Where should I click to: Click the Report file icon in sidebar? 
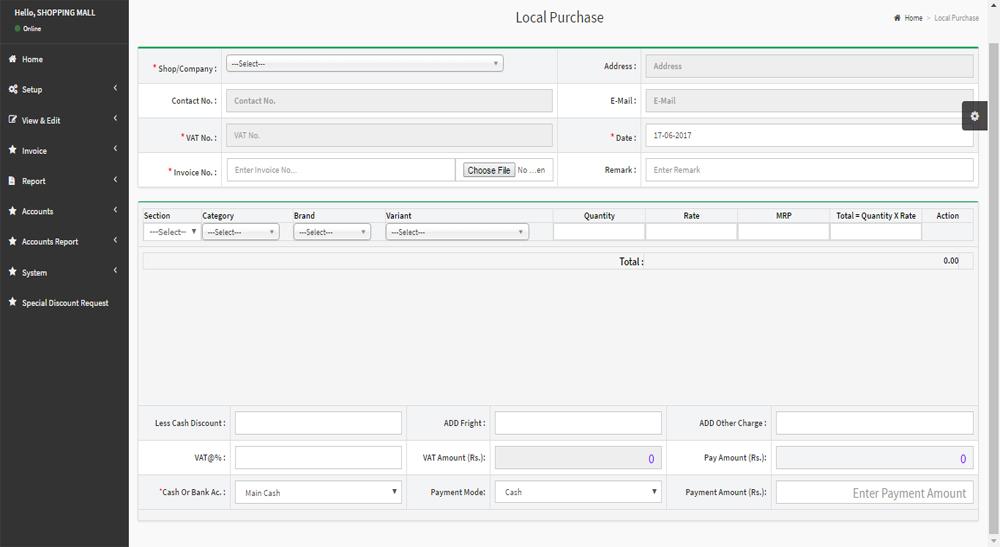point(13,181)
